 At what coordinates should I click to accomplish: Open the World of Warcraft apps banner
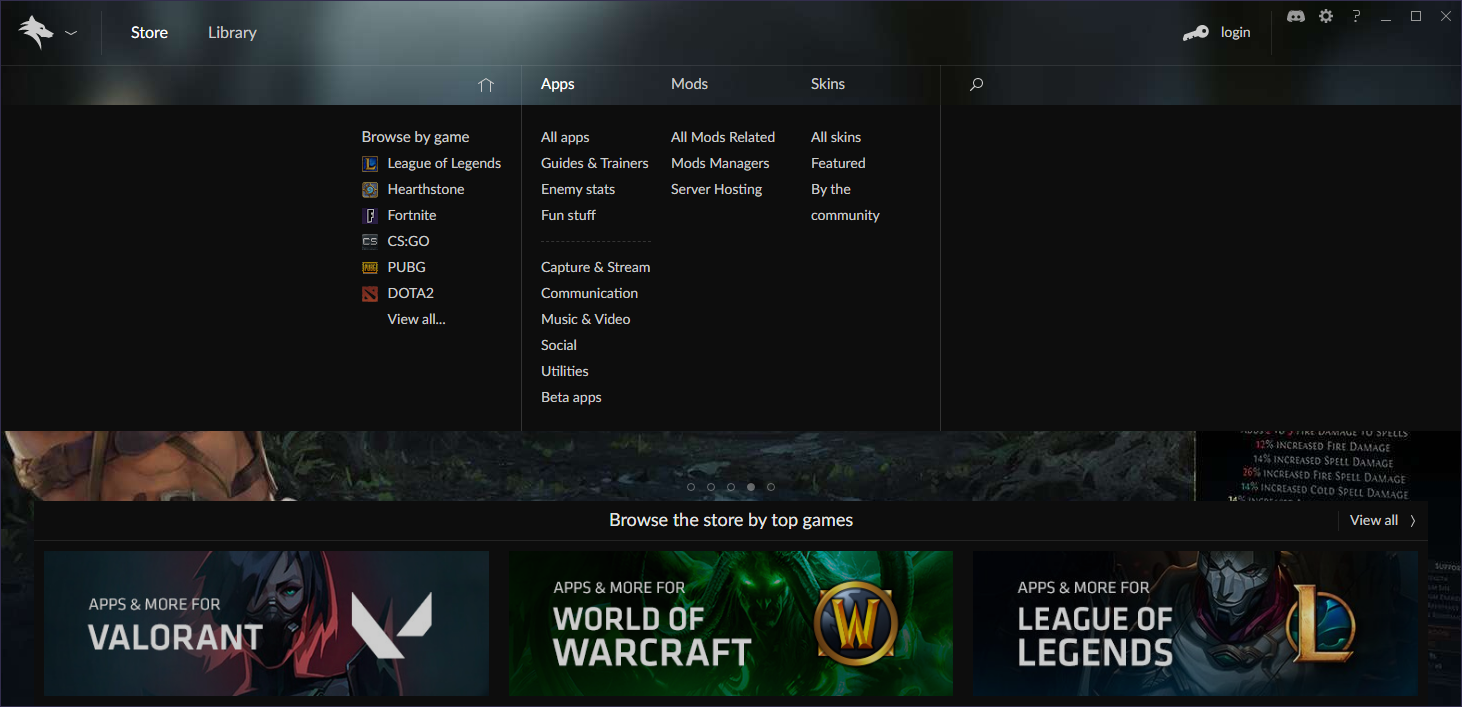click(x=731, y=623)
